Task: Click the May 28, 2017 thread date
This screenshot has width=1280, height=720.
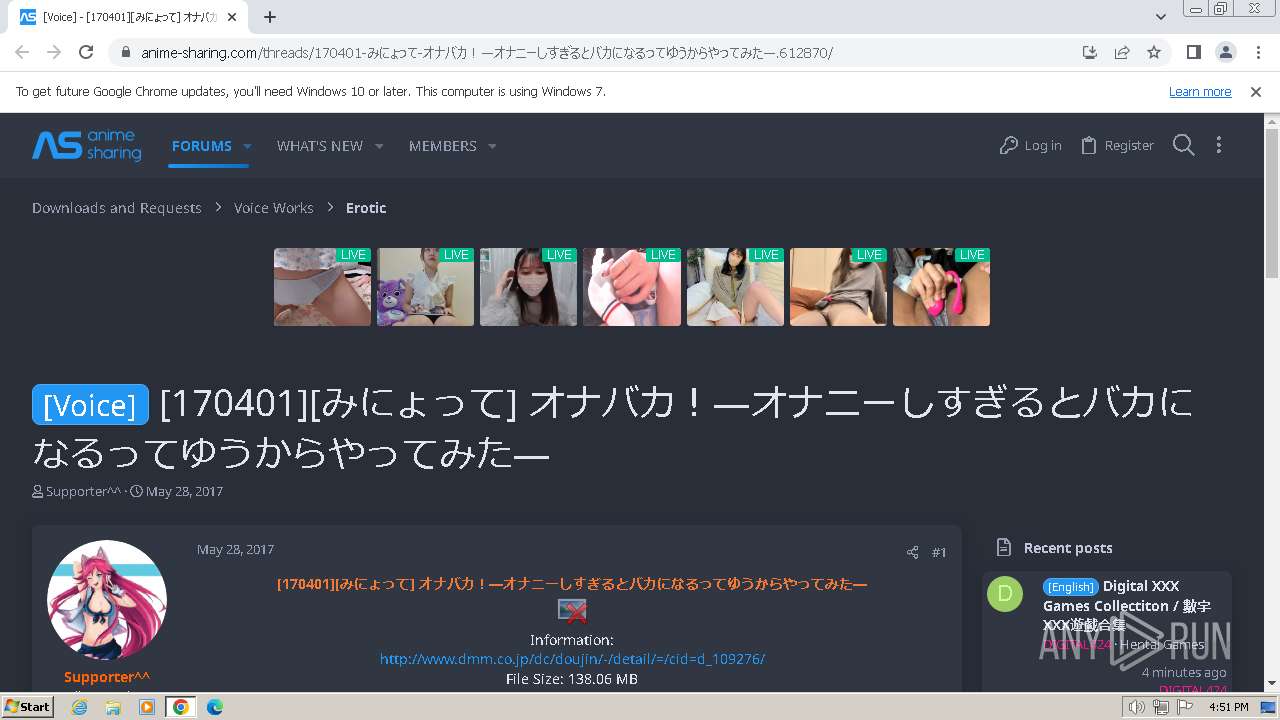Action: point(184,492)
